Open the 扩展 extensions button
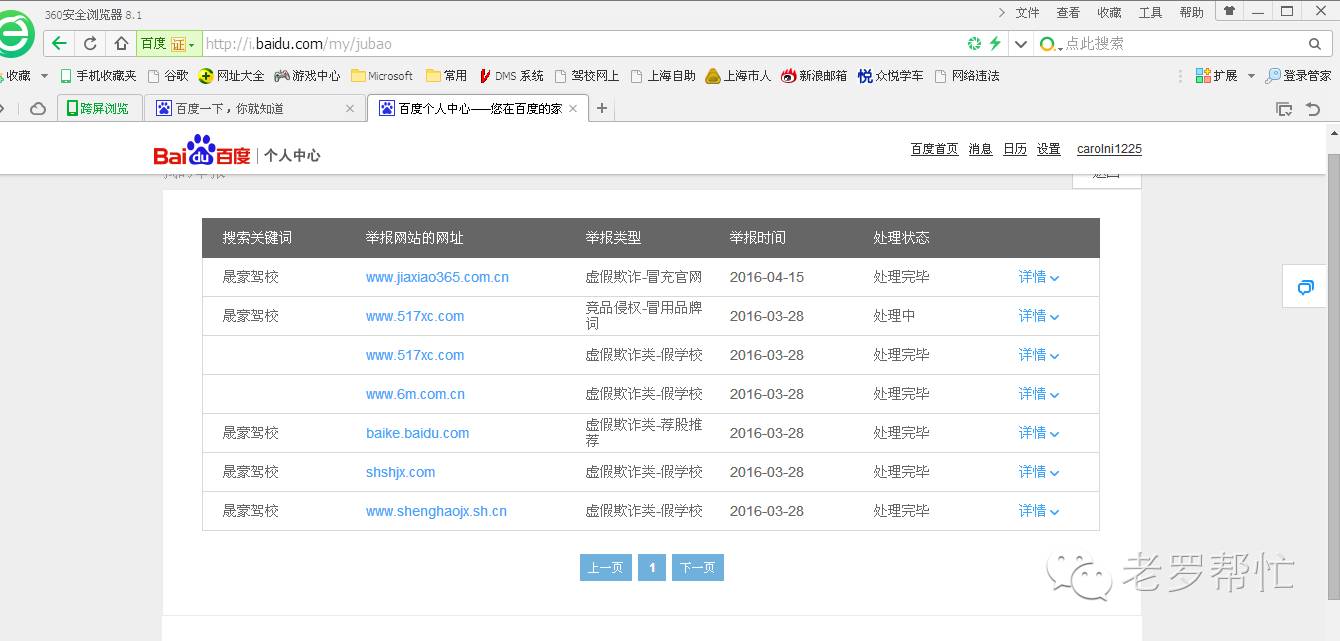 coord(1217,76)
